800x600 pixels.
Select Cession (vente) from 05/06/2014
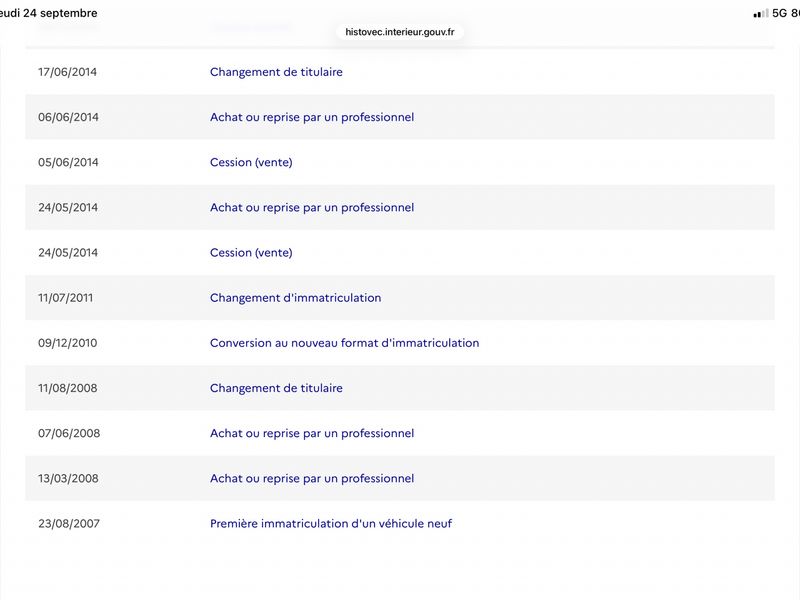pos(251,162)
